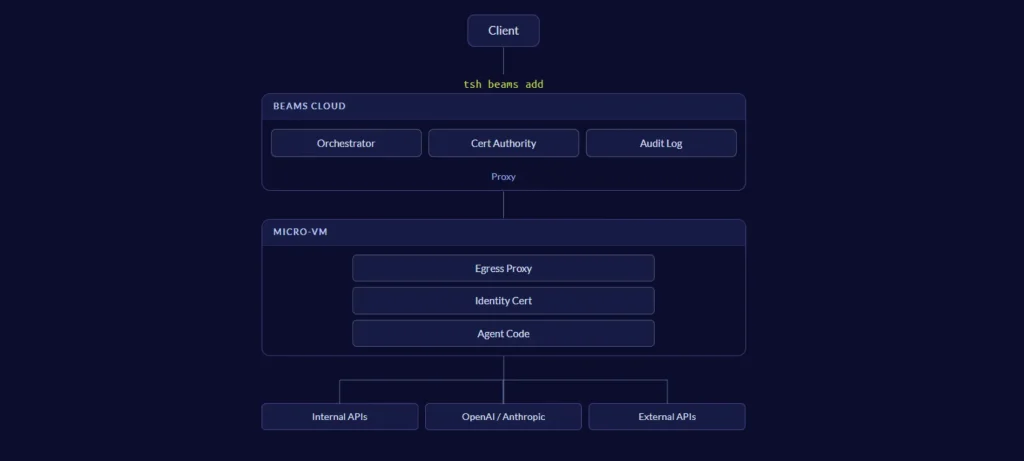Click connector line between Beams Cloud and Micro-VM
This screenshot has height=461, width=1024.
[503, 205]
